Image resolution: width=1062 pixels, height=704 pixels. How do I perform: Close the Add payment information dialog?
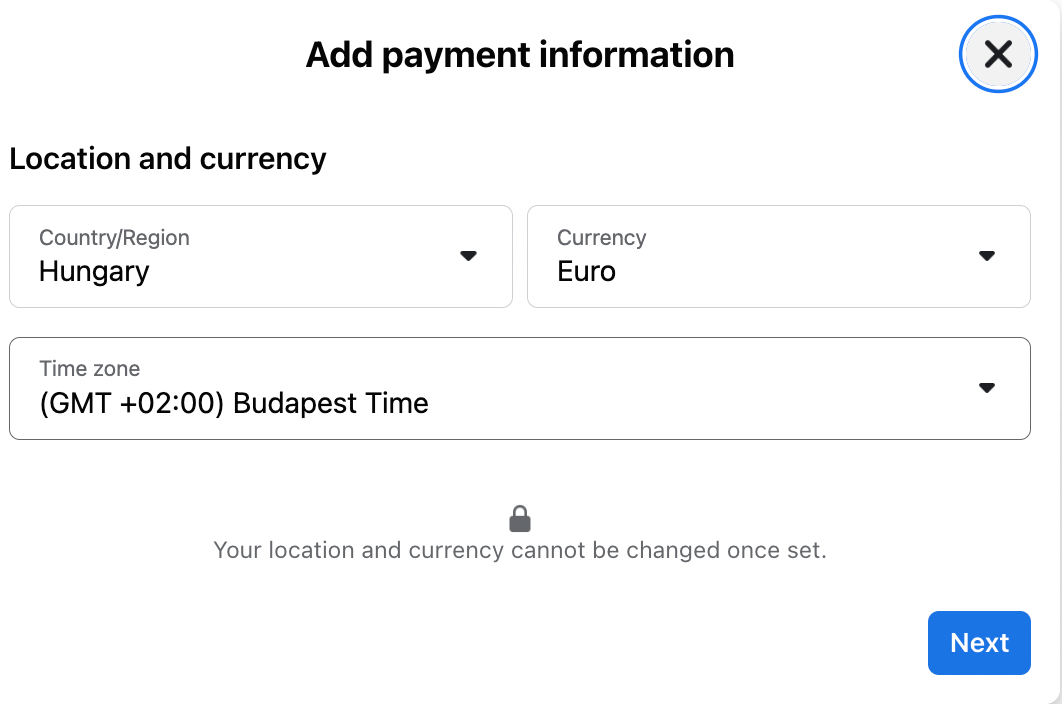[x=998, y=54]
